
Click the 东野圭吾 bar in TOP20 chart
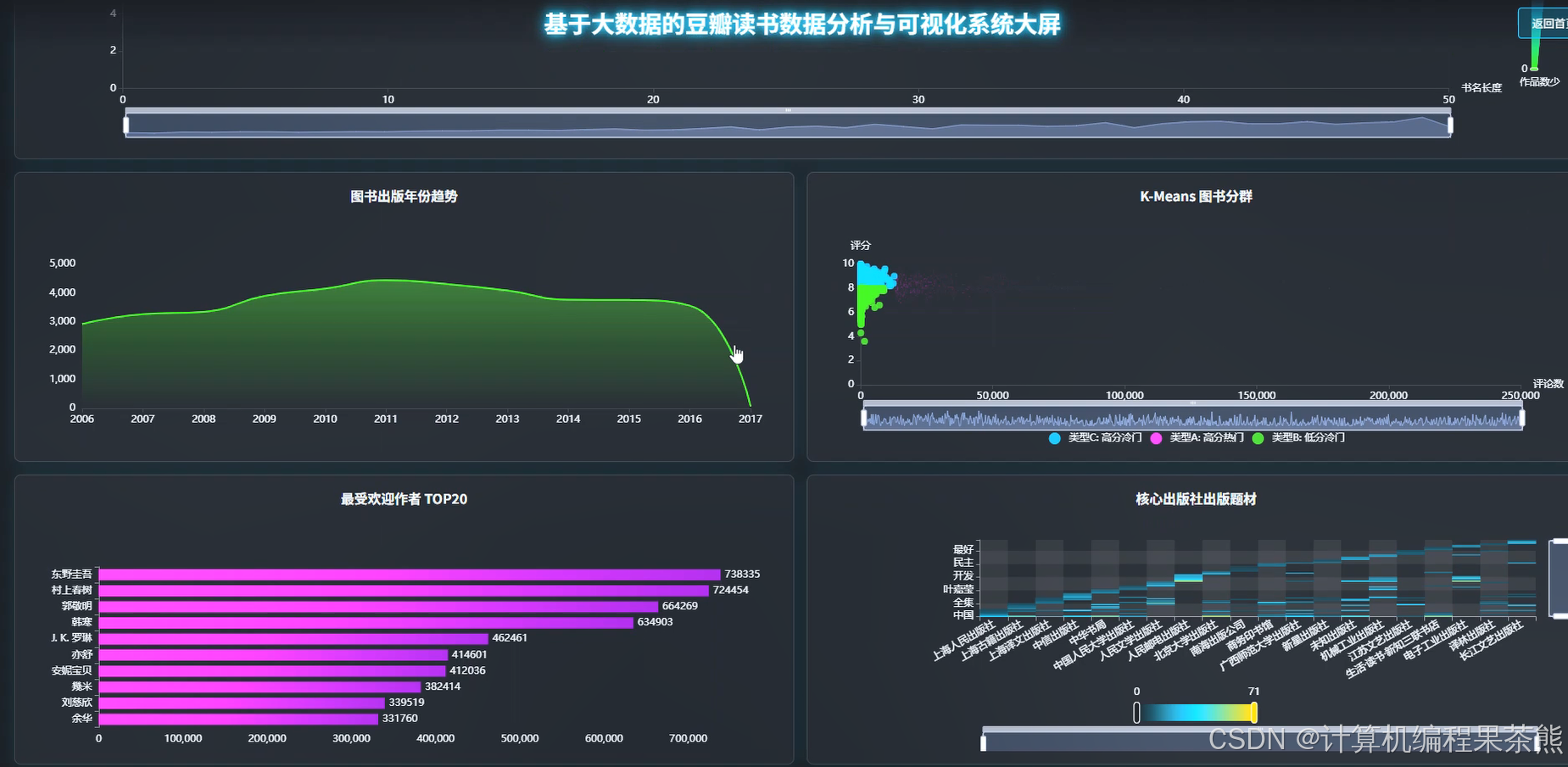pos(410,575)
